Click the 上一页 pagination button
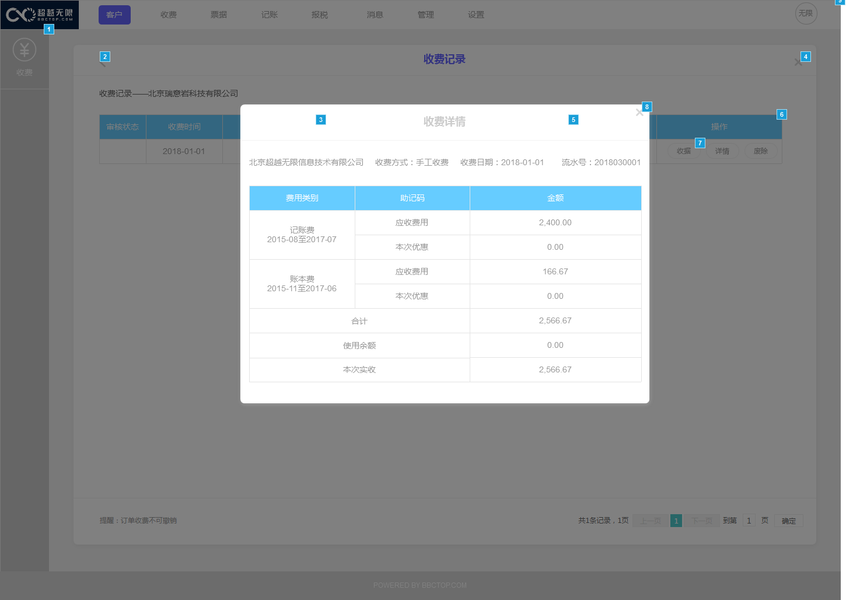 coord(650,521)
